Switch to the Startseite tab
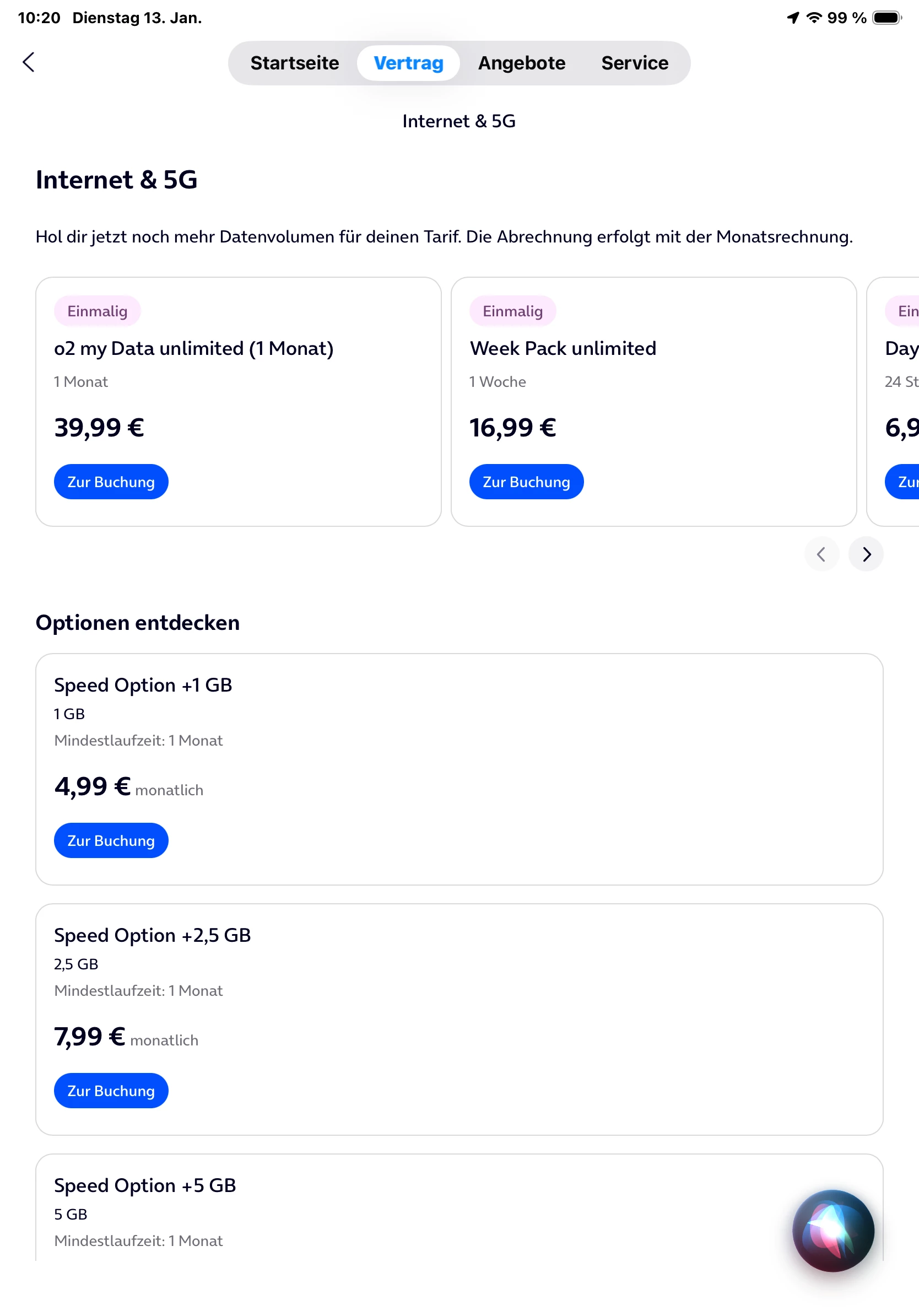The height and width of the screenshot is (1316, 919). 295,63
